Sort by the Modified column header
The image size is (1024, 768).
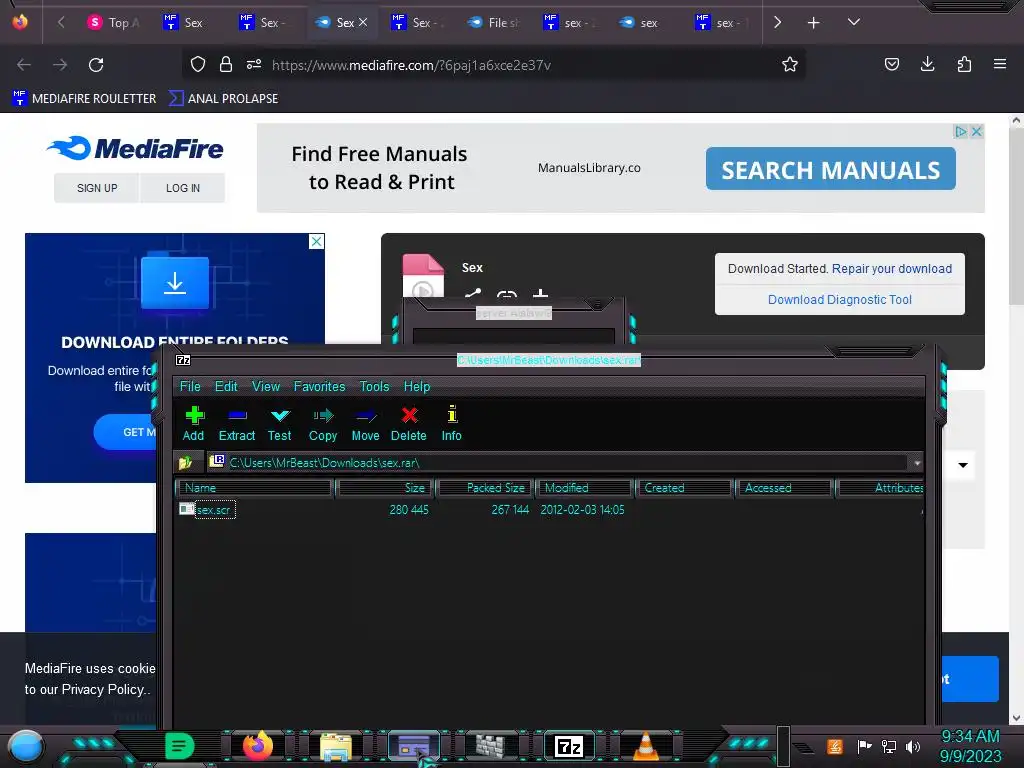[x=584, y=488]
